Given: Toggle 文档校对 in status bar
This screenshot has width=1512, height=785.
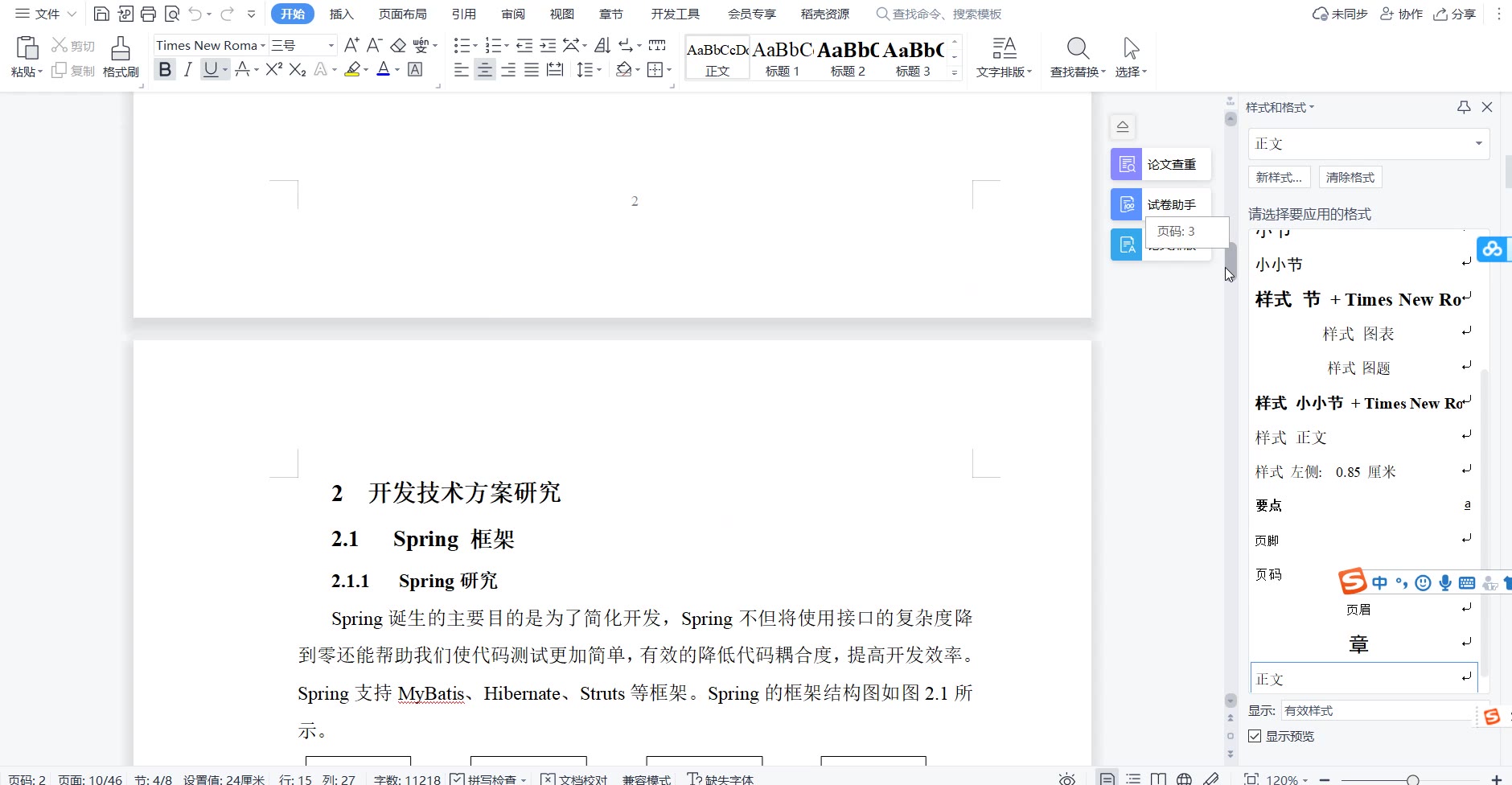Looking at the screenshot, I should (549, 779).
